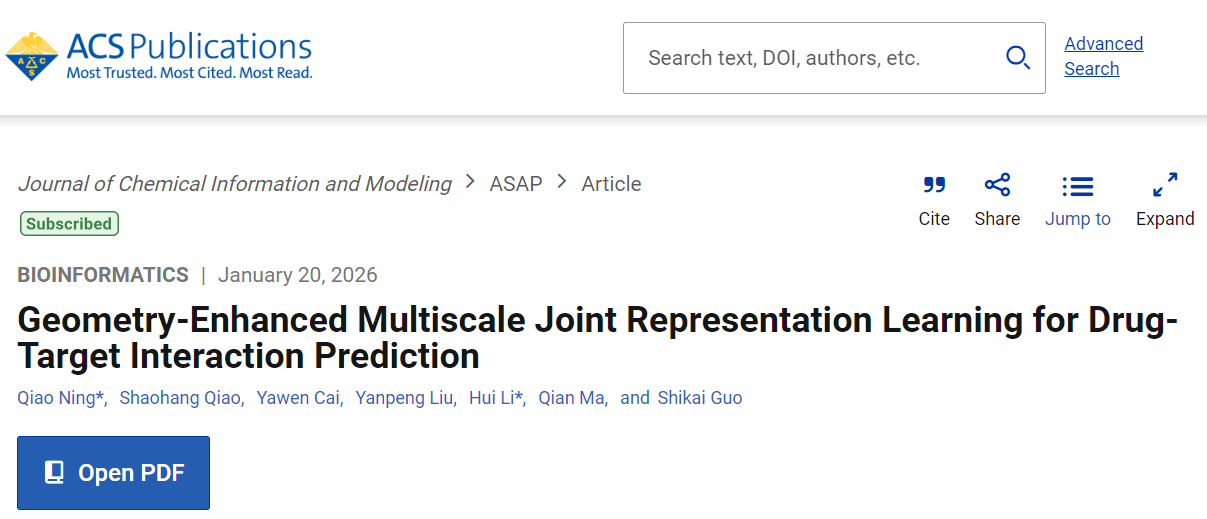Image resolution: width=1207 pixels, height=519 pixels.
Task: Click the Subscribed badge
Action: (x=69, y=224)
